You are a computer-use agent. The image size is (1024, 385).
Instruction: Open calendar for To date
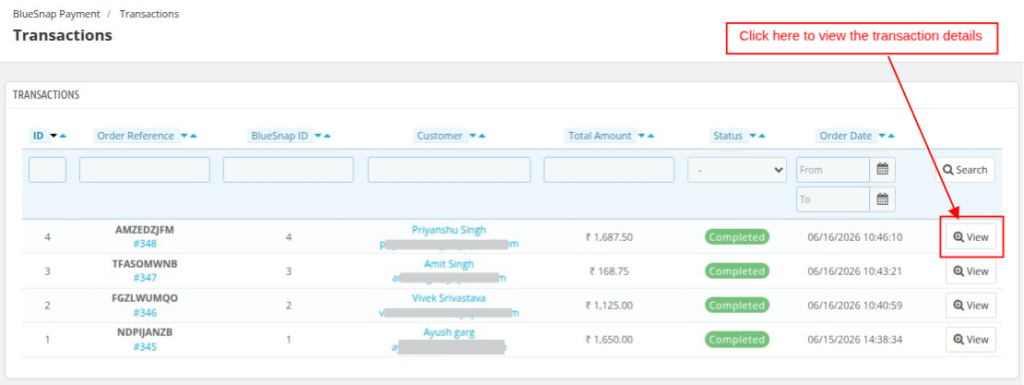pyautogui.click(x=882, y=199)
